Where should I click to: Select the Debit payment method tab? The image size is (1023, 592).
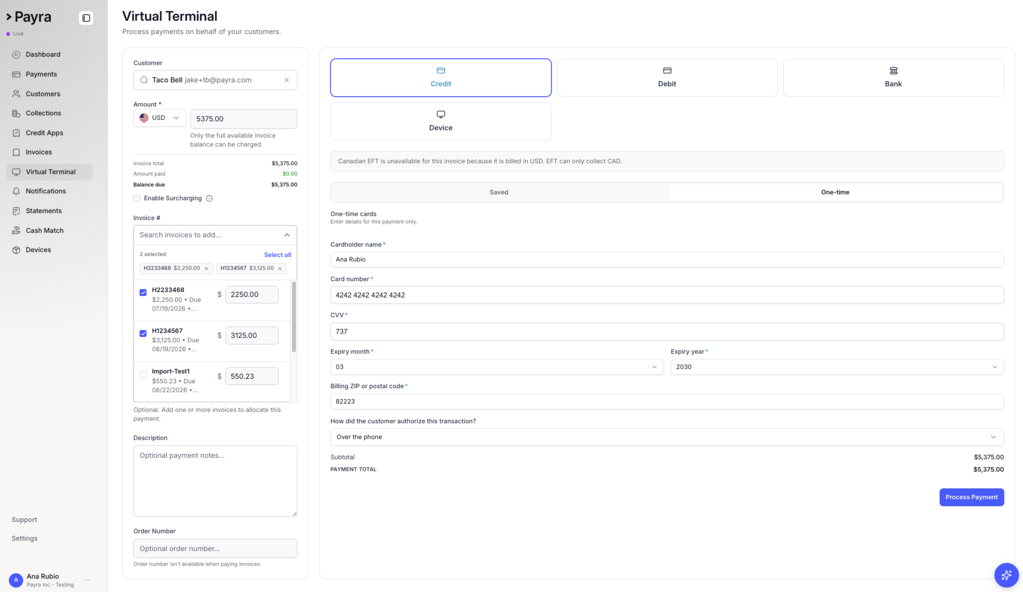[667, 78]
